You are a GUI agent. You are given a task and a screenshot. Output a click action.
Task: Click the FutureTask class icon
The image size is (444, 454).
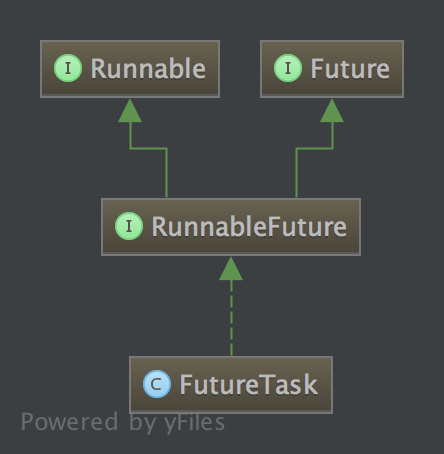click(x=157, y=384)
